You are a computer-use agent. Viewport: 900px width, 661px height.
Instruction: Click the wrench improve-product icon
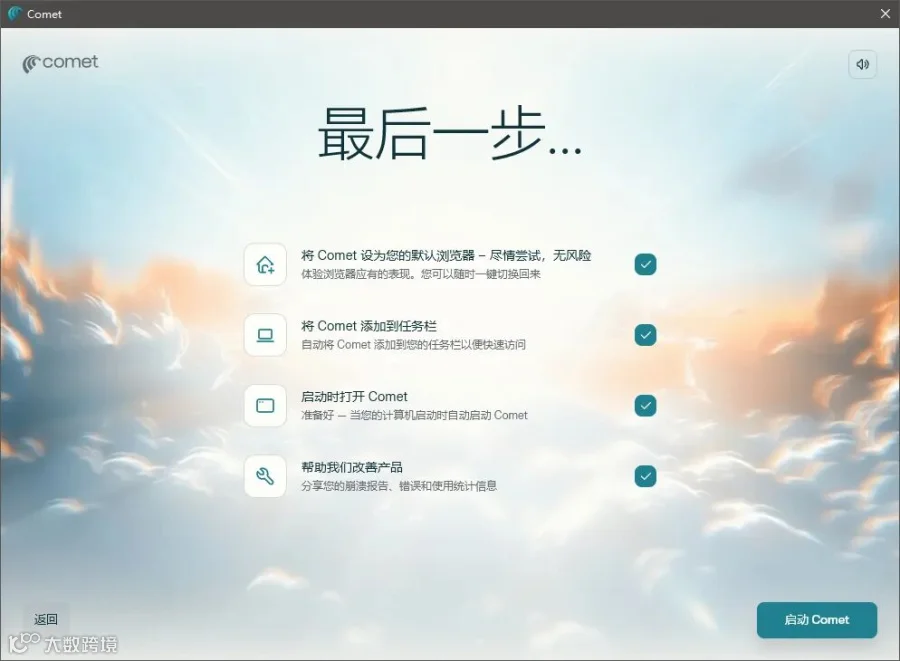[x=265, y=476]
